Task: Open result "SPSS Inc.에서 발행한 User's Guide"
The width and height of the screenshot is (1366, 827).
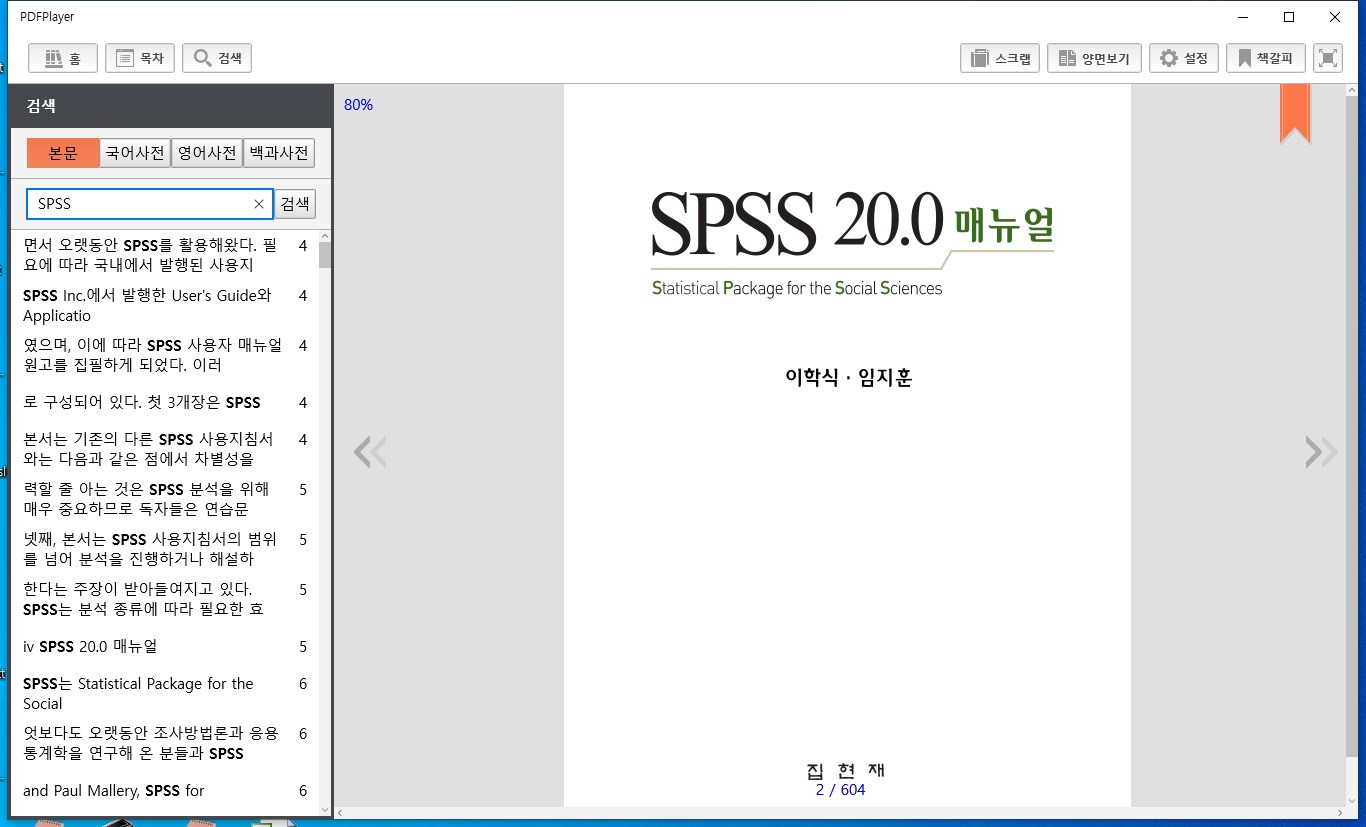Action: click(x=165, y=305)
